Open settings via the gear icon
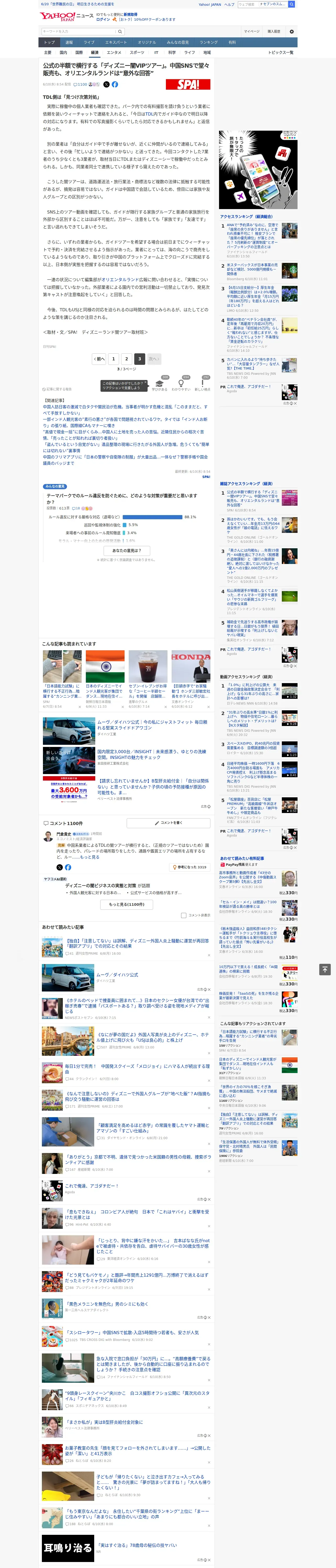This screenshot has height=1568, width=336. (x=292, y=32)
